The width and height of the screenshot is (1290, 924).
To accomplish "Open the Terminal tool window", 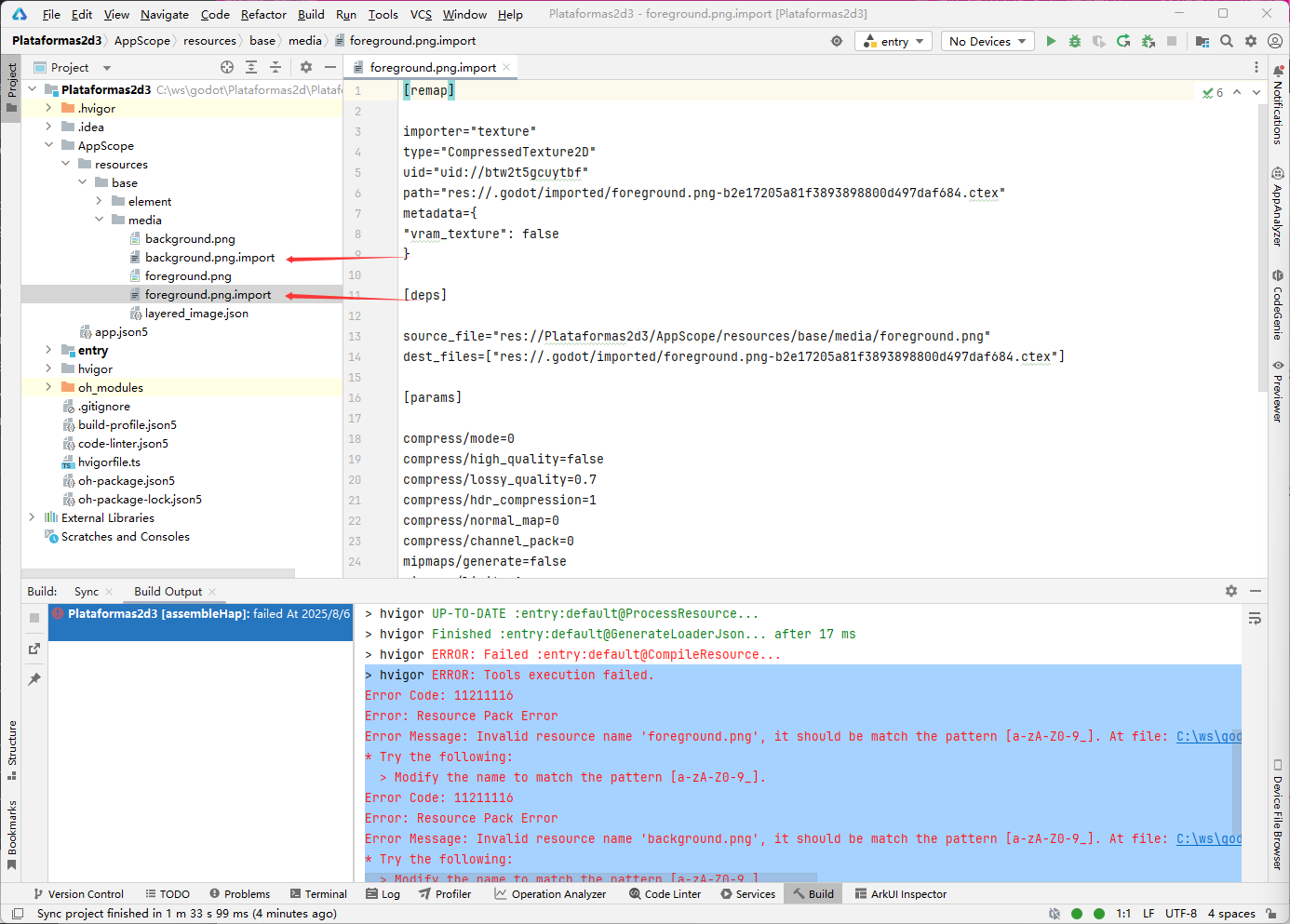I will pyautogui.click(x=318, y=894).
